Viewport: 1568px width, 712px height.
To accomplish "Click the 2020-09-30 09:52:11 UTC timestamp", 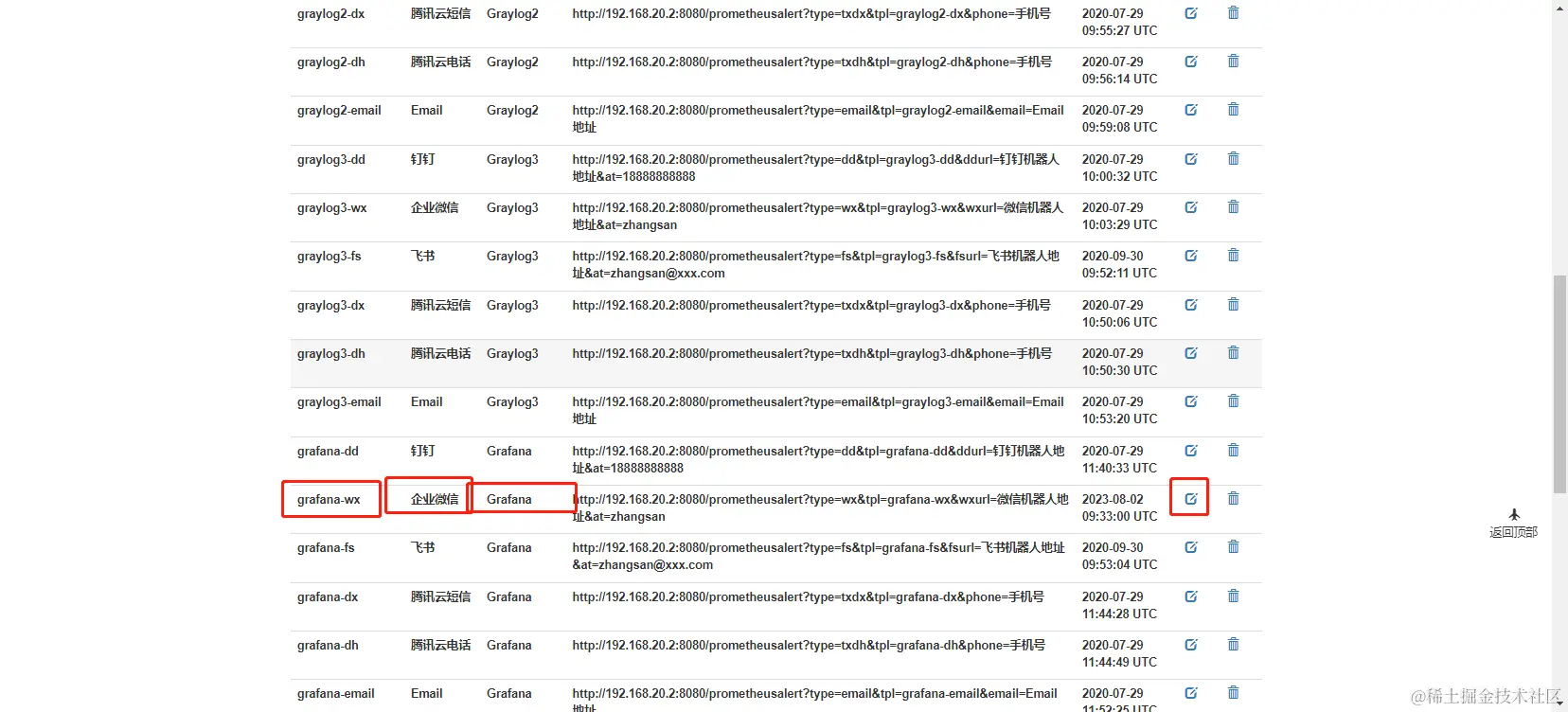I will coord(1119,264).
